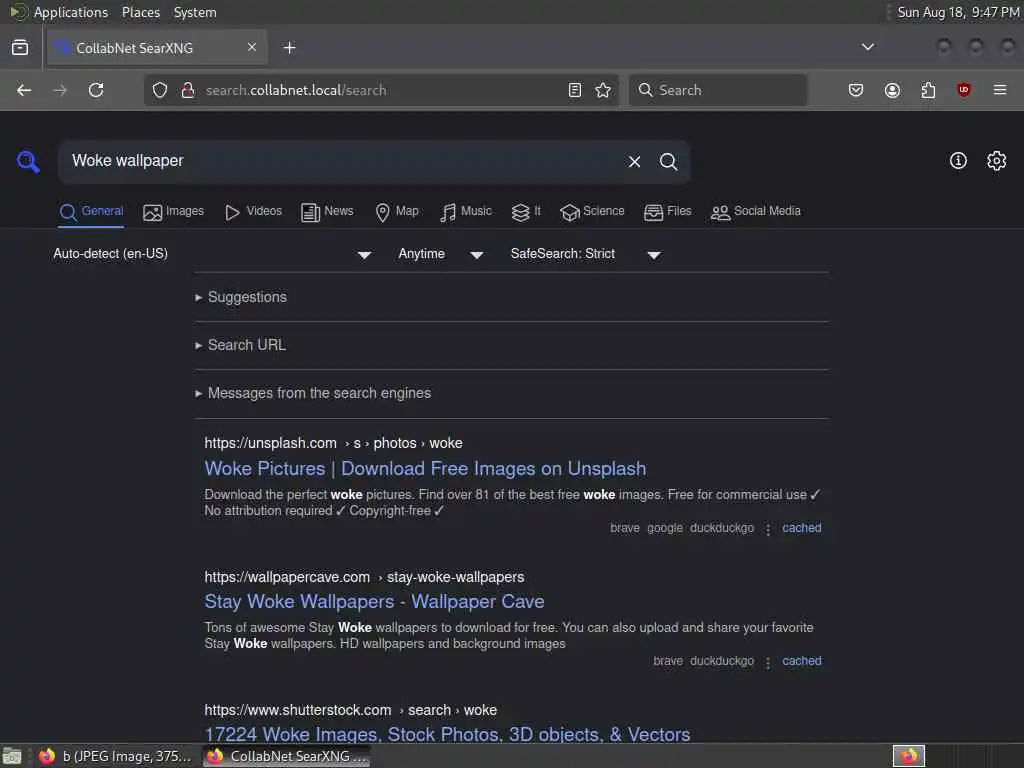Open the list all tabs chevron

coord(867,47)
